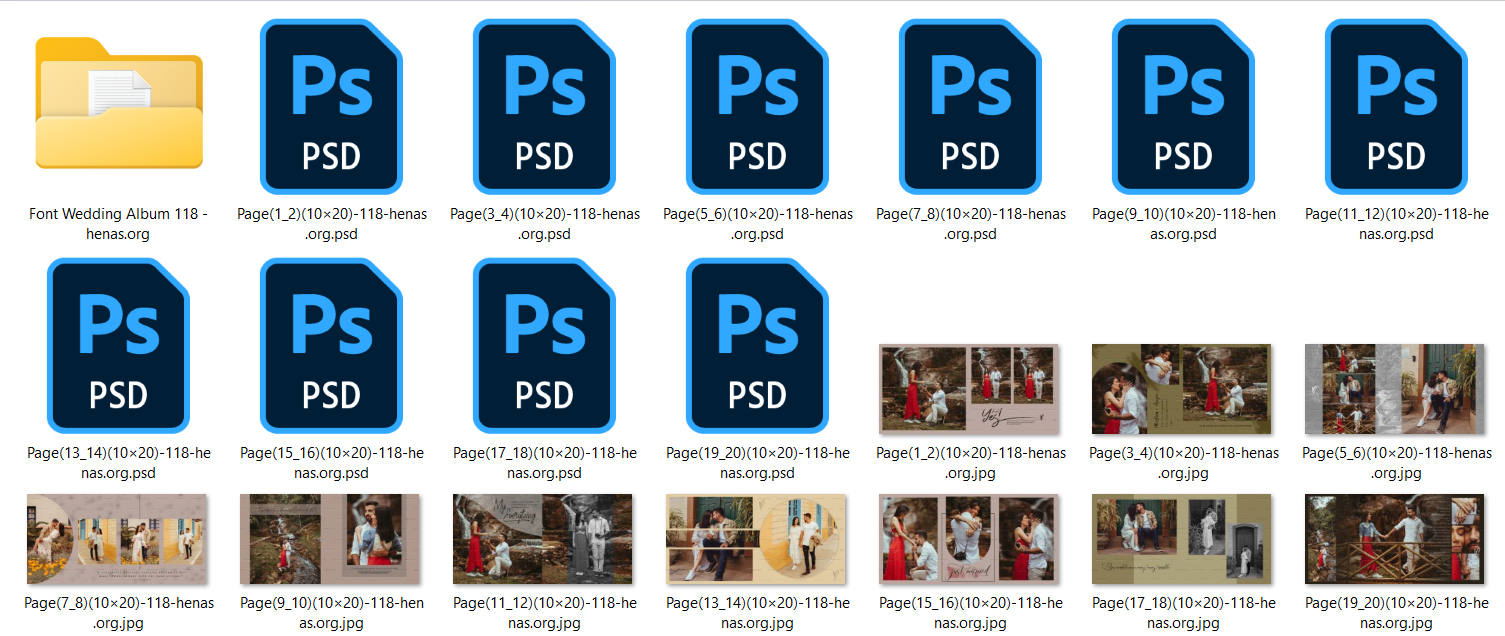The width and height of the screenshot is (1505, 636).
Task: Click the Page(5_6) JPG thumbnail
Action: coord(1395,389)
